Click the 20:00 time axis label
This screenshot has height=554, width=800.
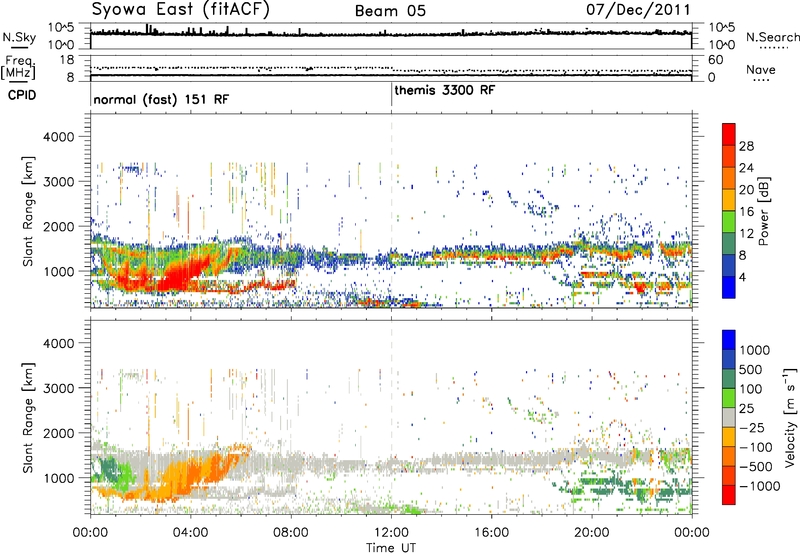click(x=592, y=533)
